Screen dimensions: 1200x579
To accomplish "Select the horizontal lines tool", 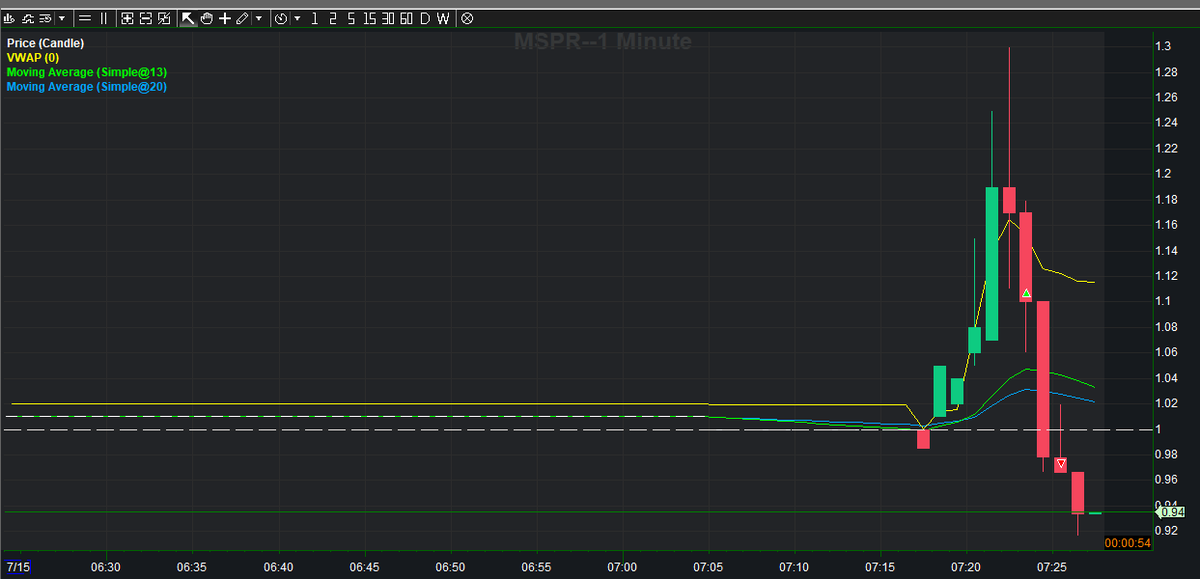I will 85,18.
